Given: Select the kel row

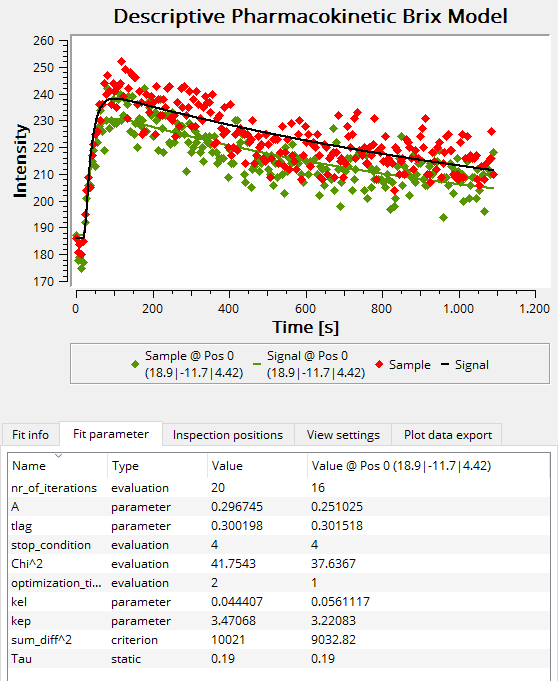Looking at the screenshot, I should (x=279, y=602).
